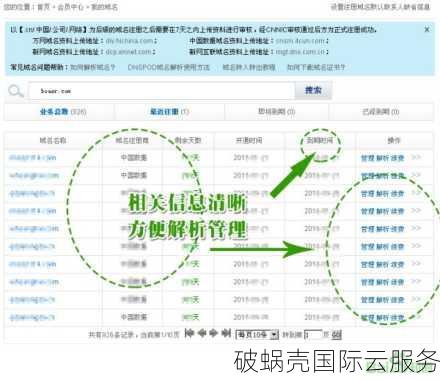440x380 pixels.
Task: Open the 会员中心 breadcrumb link
Action: (x=70, y=7)
